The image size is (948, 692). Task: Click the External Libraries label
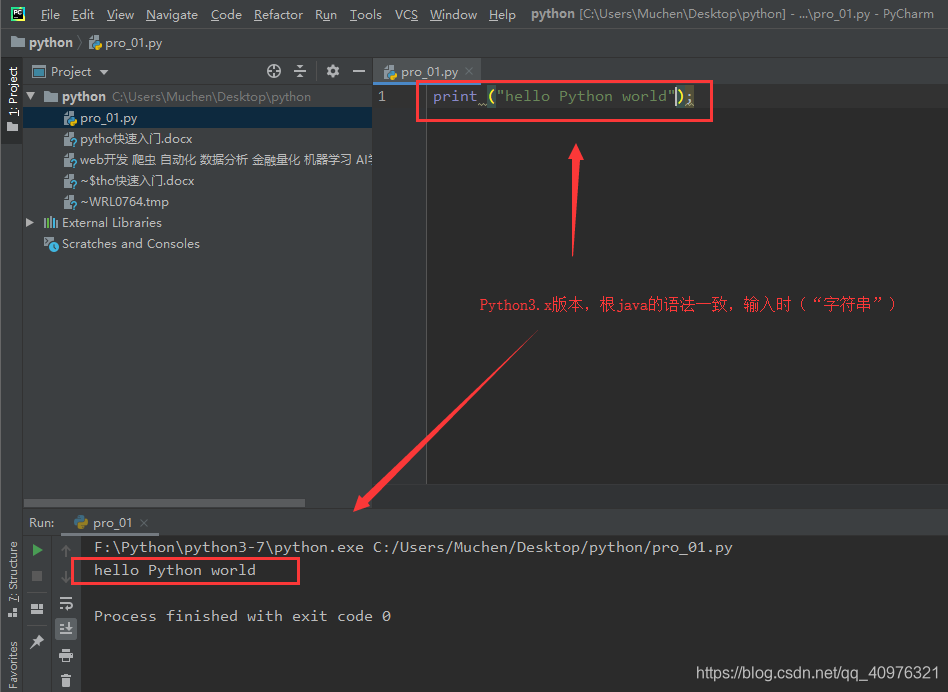(x=112, y=222)
